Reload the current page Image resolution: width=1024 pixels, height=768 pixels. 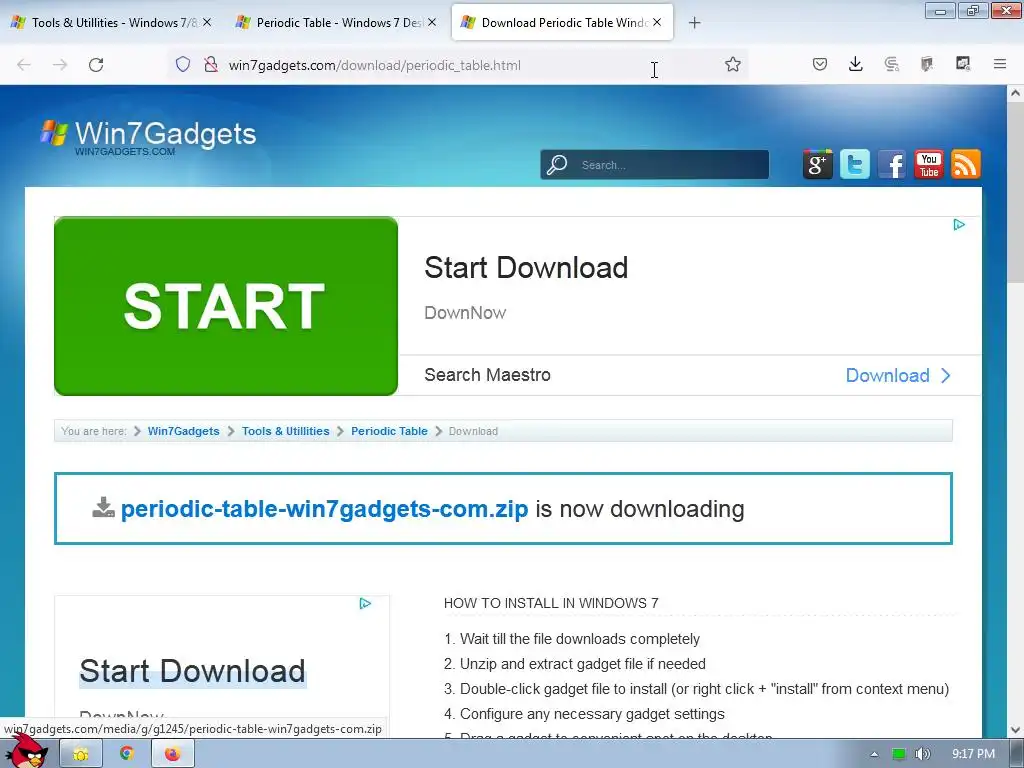[96, 65]
